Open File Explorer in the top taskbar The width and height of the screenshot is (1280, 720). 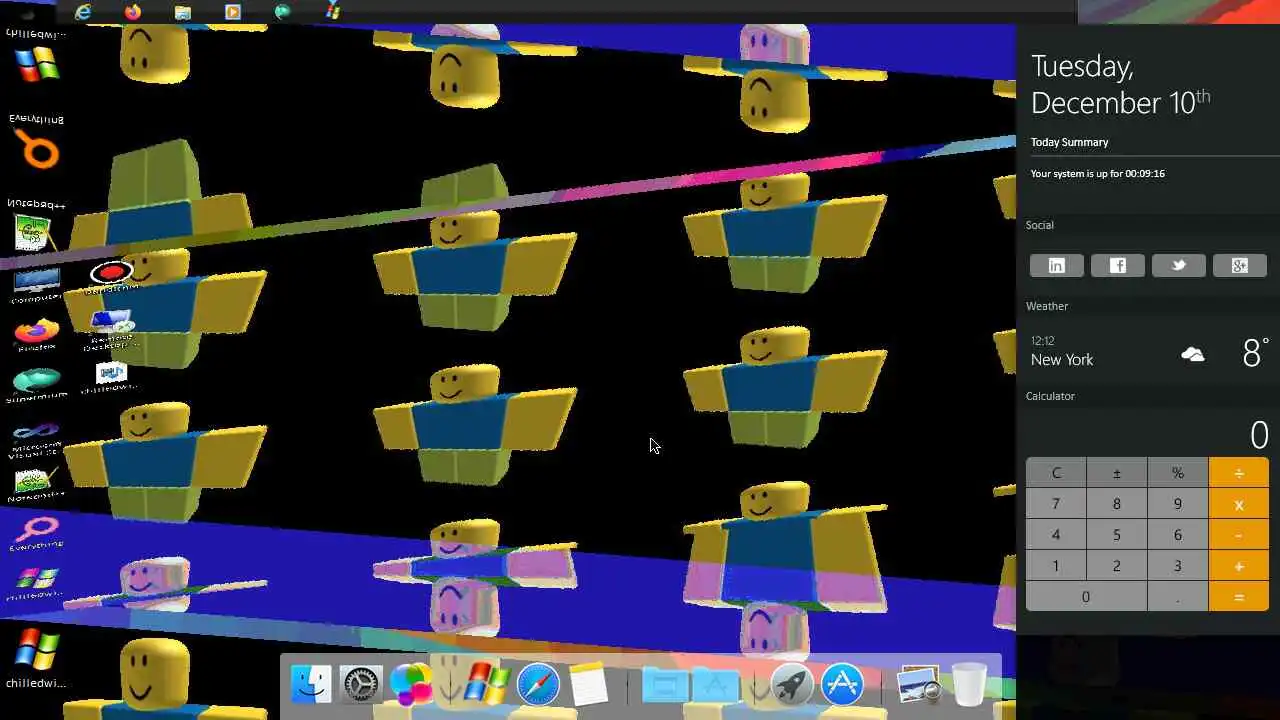tap(183, 12)
